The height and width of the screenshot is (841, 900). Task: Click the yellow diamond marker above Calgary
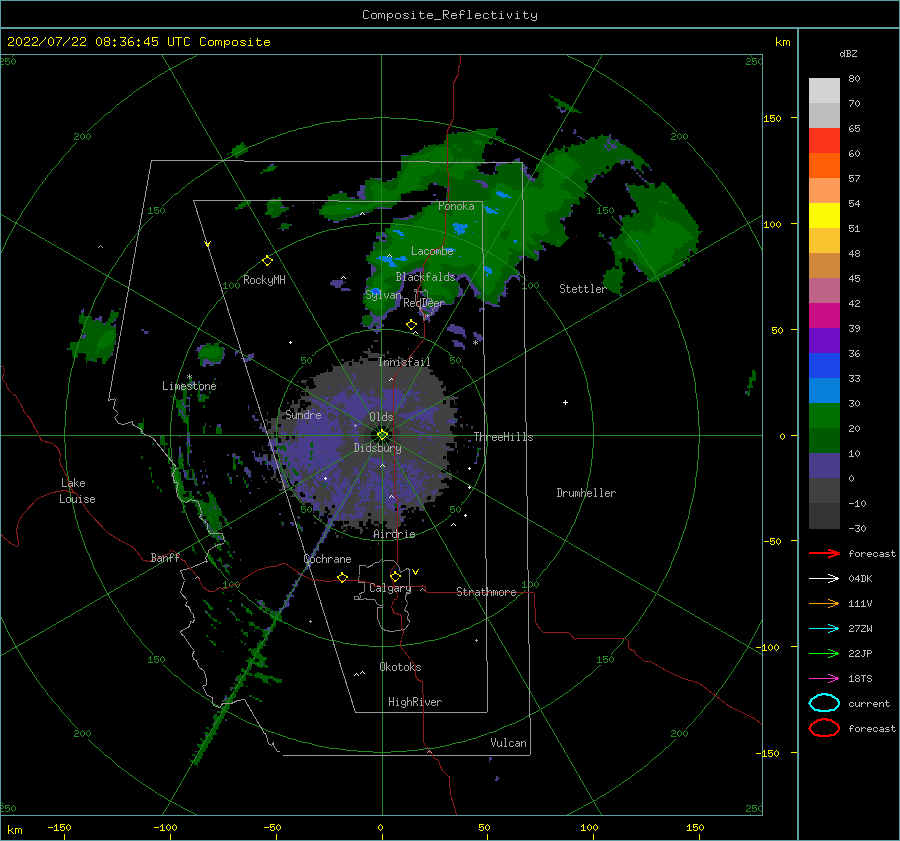pyautogui.click(x=395, y=576)
